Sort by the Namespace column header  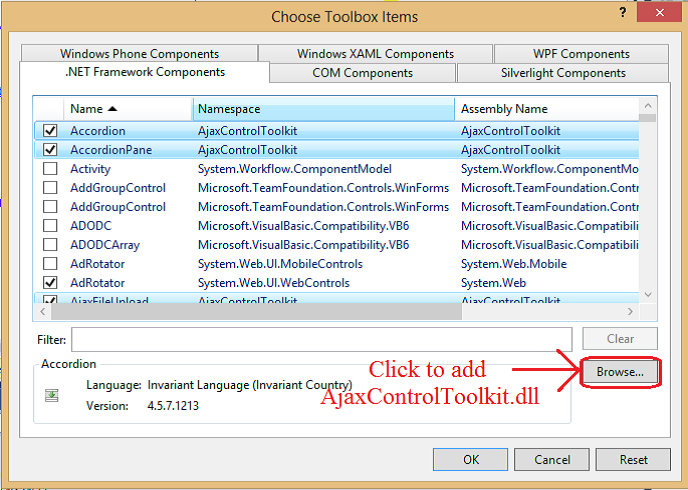(324, 109)
